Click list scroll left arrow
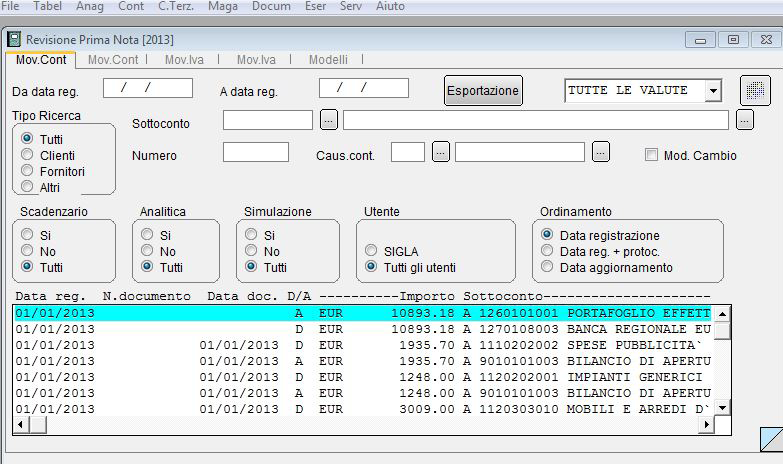 [x=20, y=425]
